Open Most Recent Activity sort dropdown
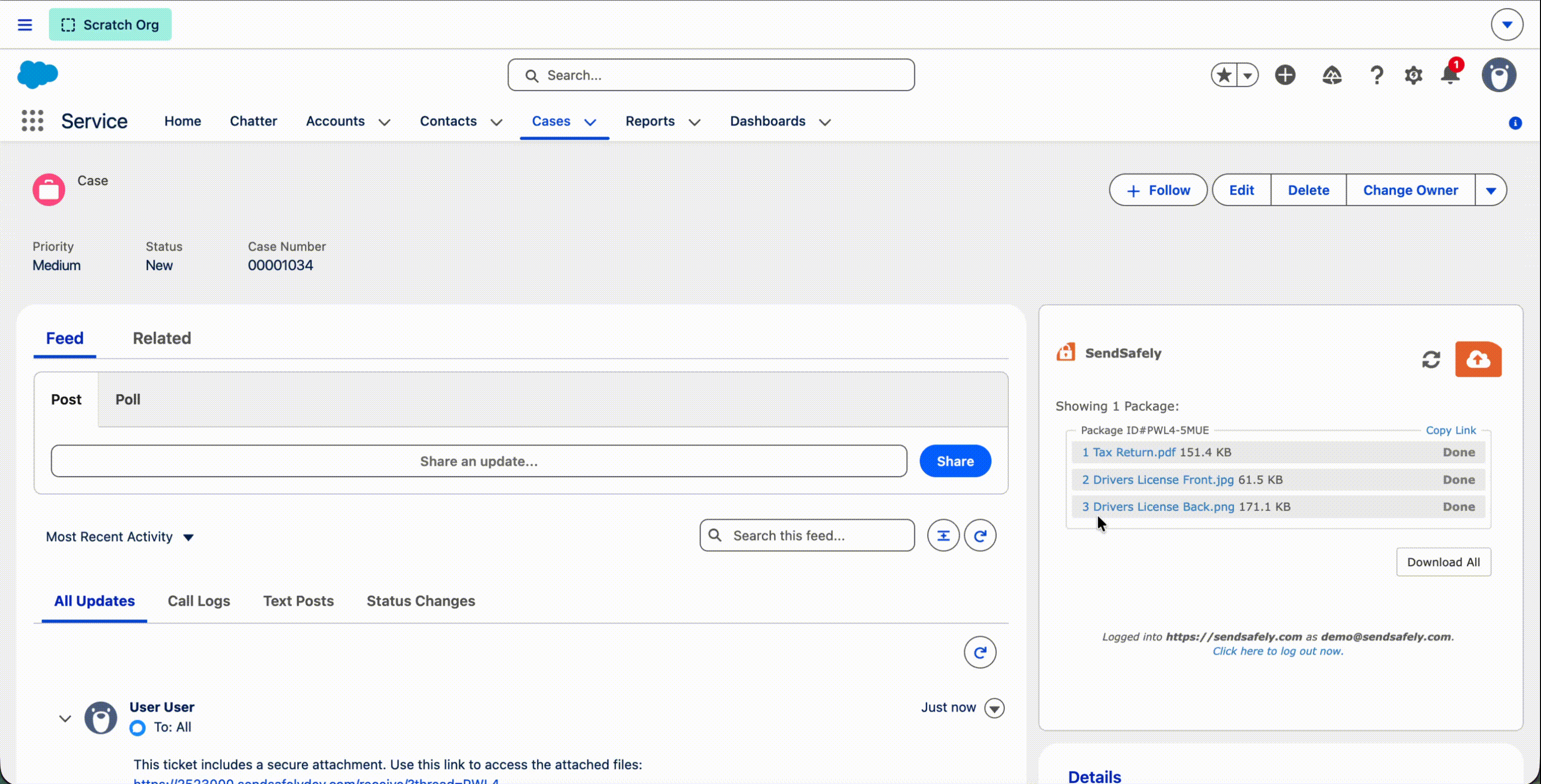Viewport: 1541px width, 784px height. click(120, 537)
